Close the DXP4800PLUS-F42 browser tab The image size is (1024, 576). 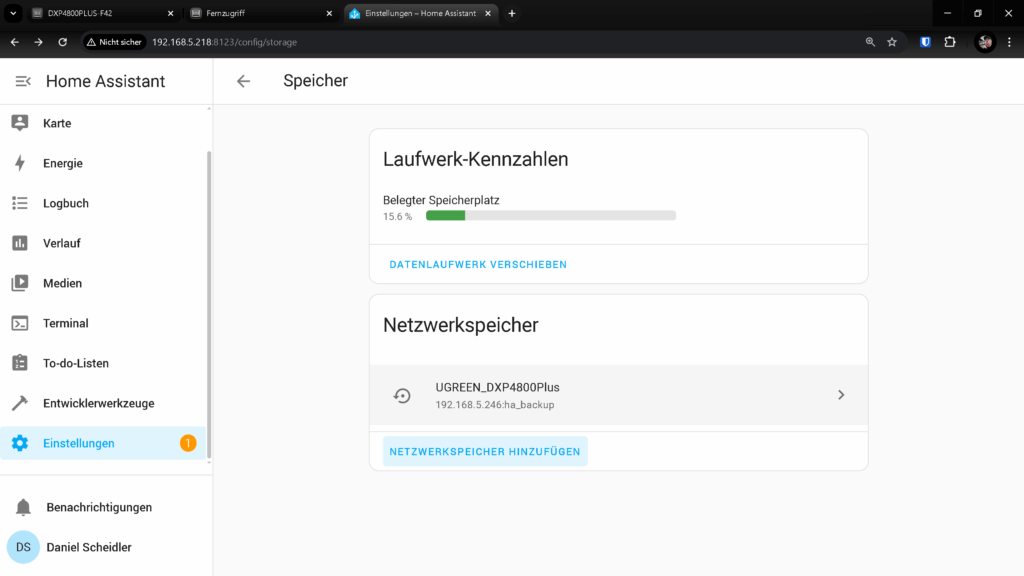[x=170, y=13]
